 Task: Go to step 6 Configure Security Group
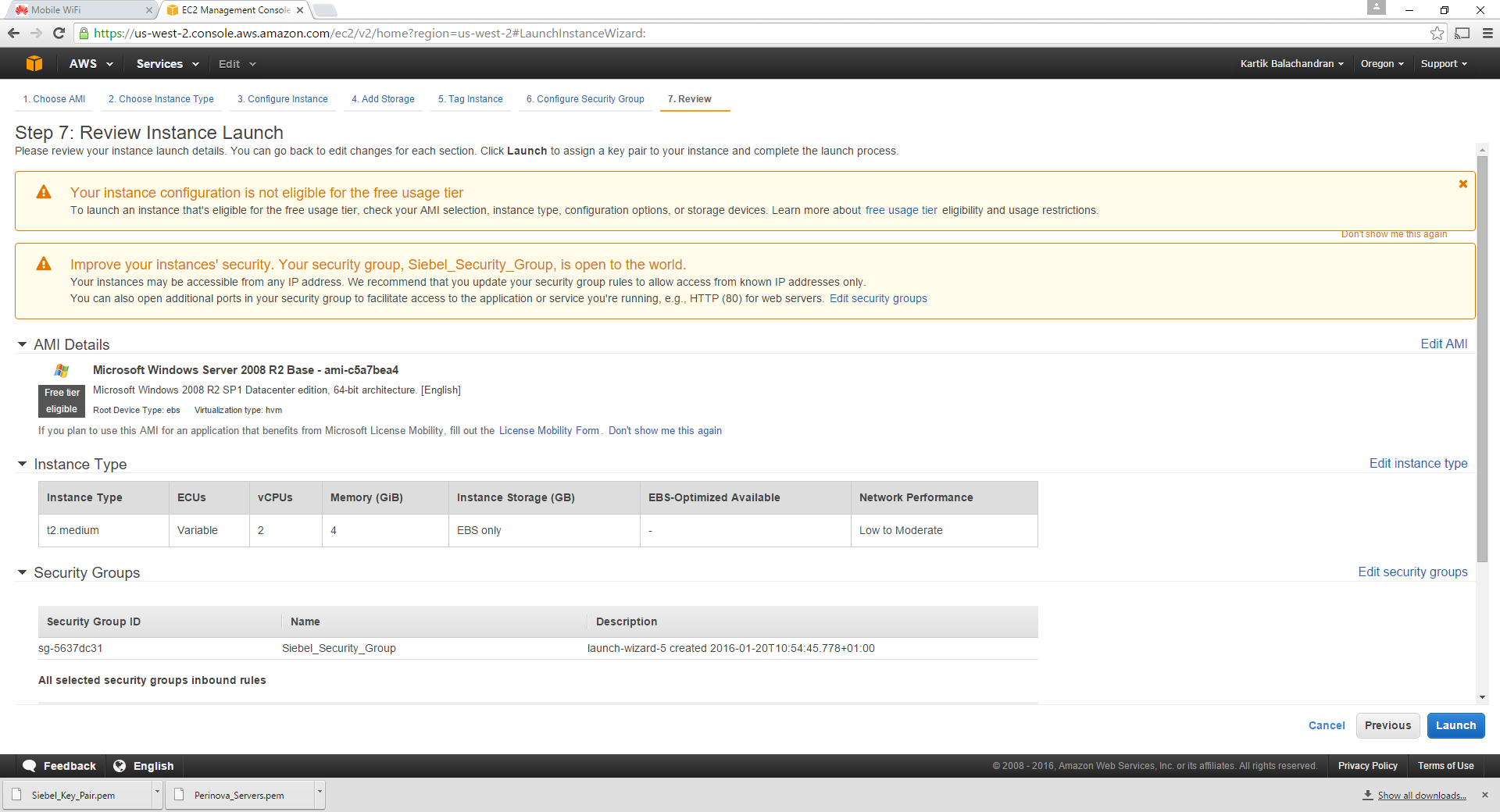pos(585,99)
